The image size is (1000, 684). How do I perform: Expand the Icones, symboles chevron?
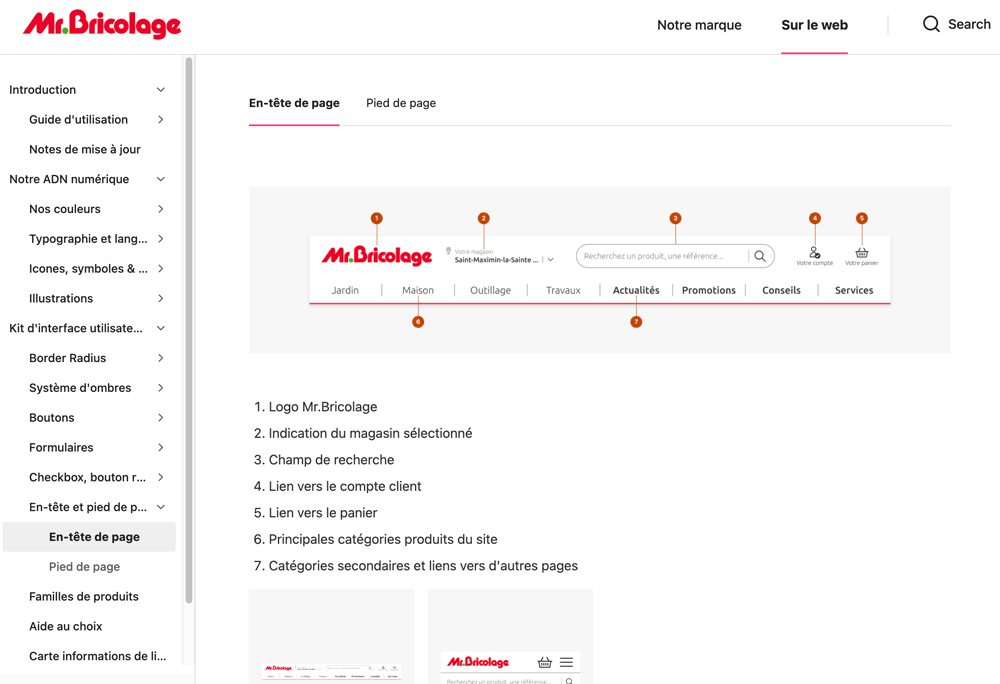pos(161,268)
